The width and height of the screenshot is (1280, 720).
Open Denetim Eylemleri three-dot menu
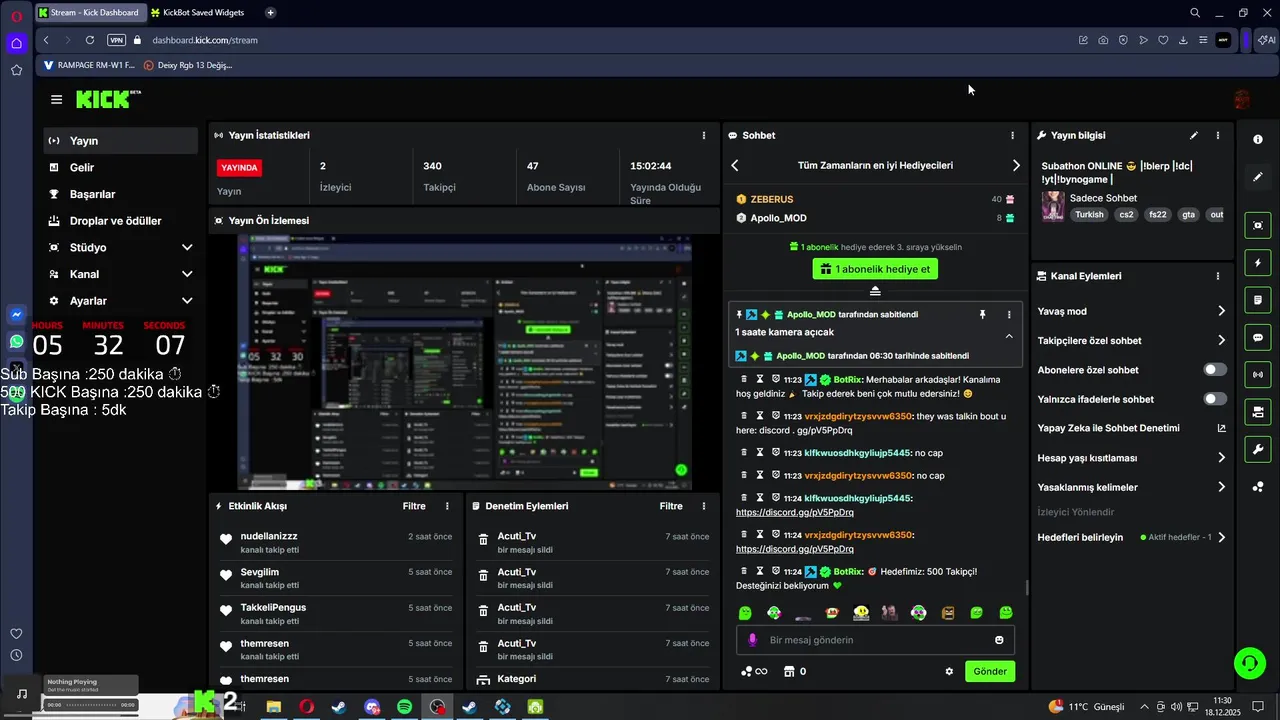click(704, 506)
